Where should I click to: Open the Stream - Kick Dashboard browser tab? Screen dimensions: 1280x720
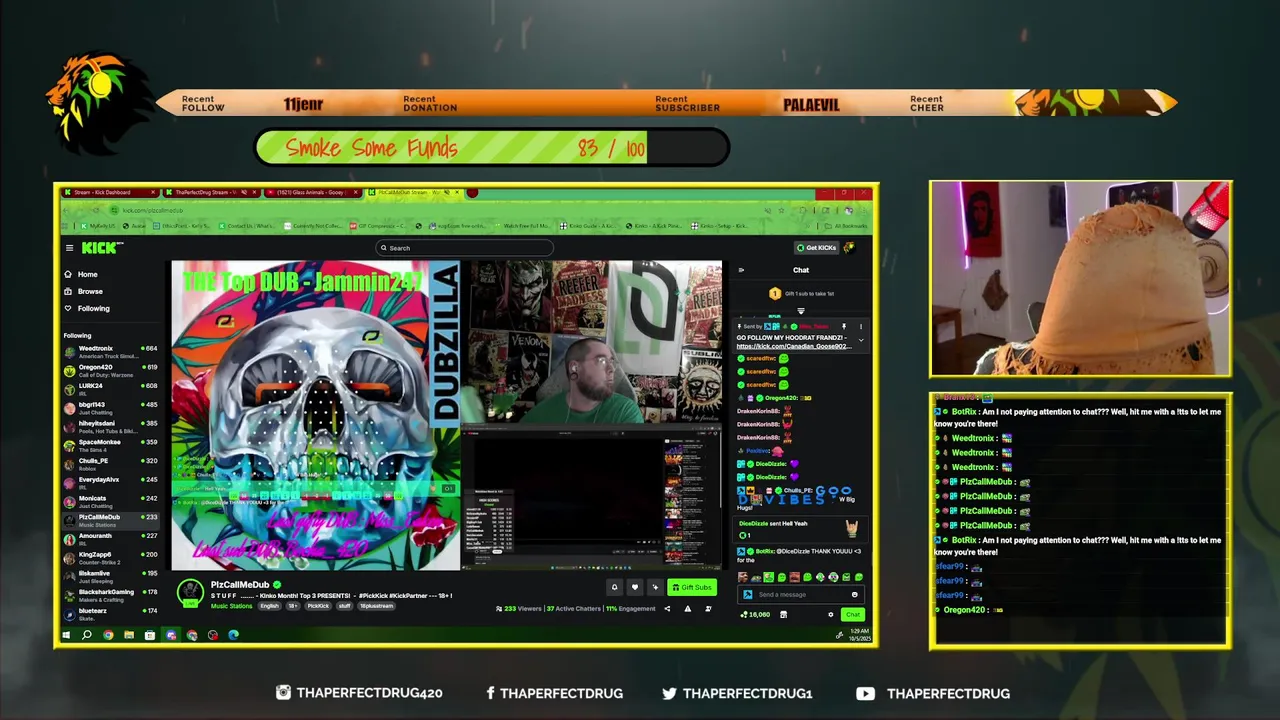click(x=108, y=192)
